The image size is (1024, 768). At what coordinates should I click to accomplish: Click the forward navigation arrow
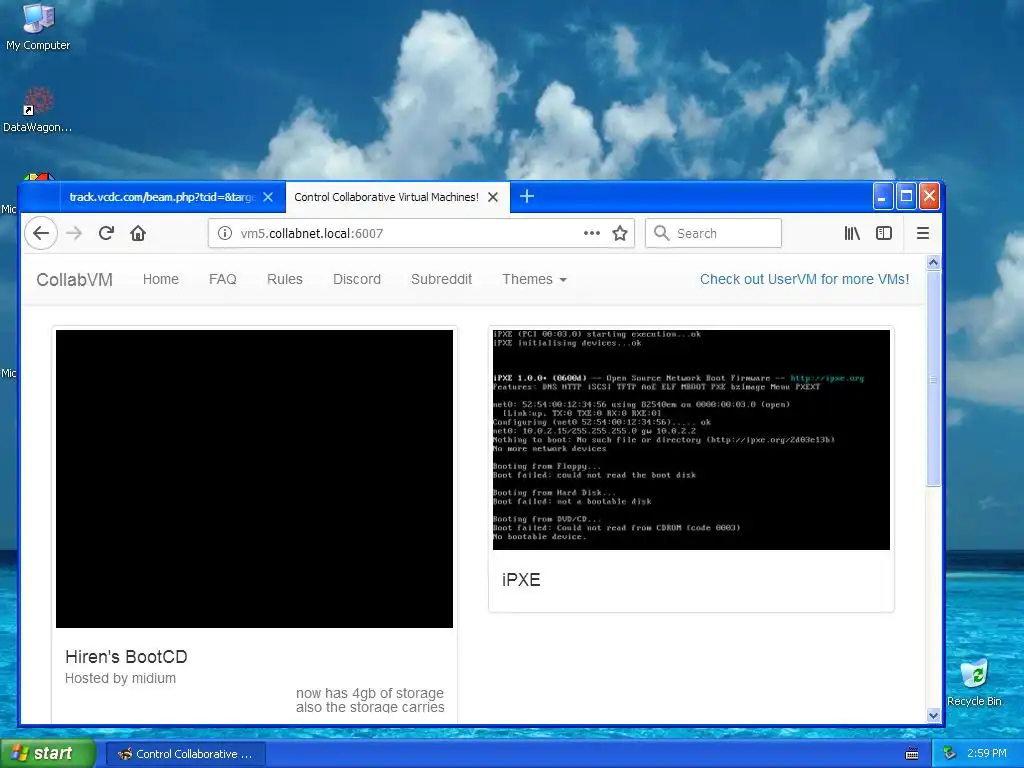pos(74,233)
